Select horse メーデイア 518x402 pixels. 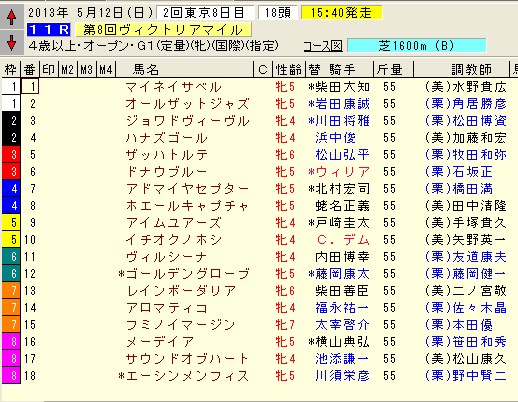(159, 342)
